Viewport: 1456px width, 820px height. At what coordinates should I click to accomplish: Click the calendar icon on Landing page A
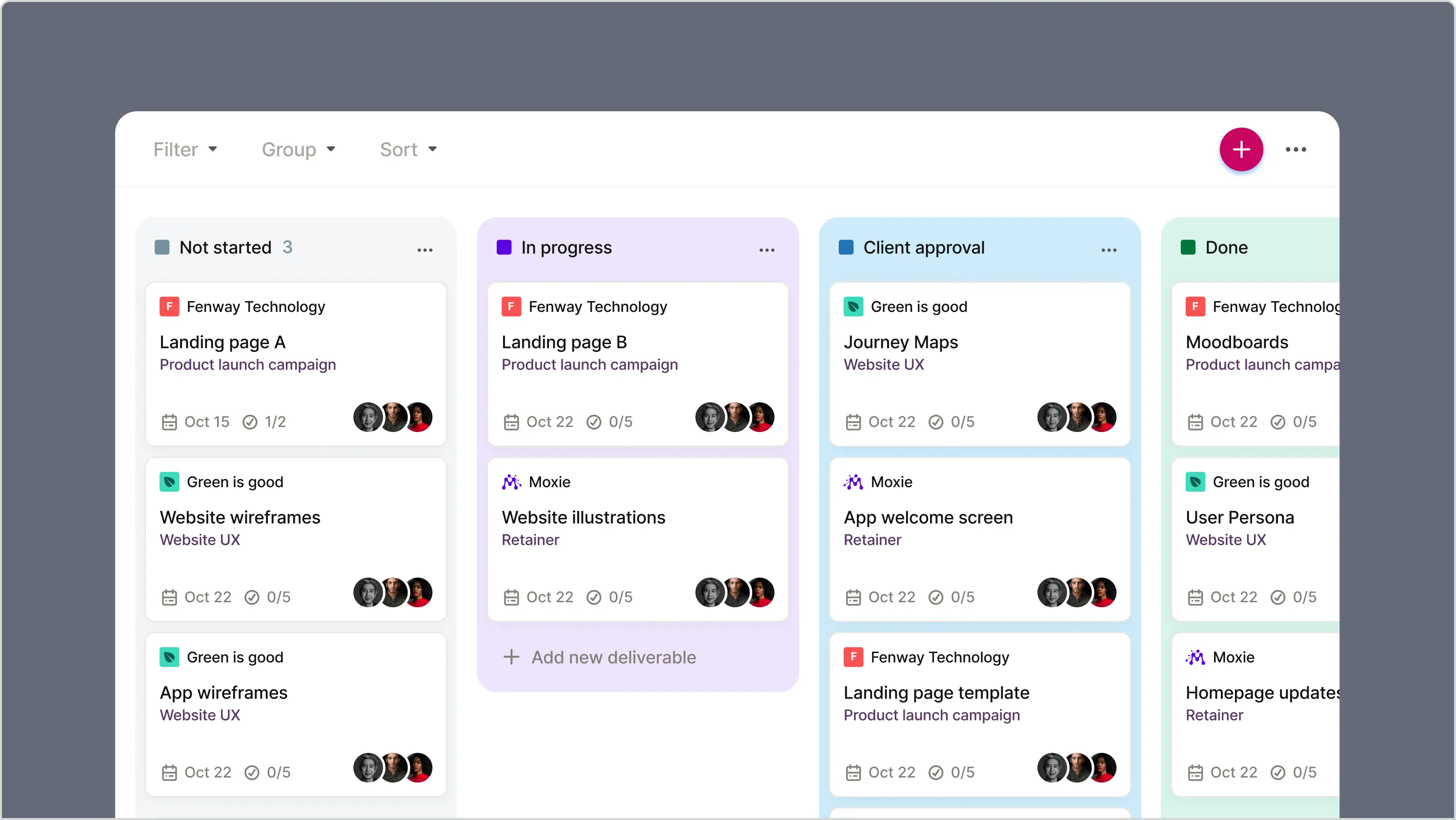click(169, 422)
